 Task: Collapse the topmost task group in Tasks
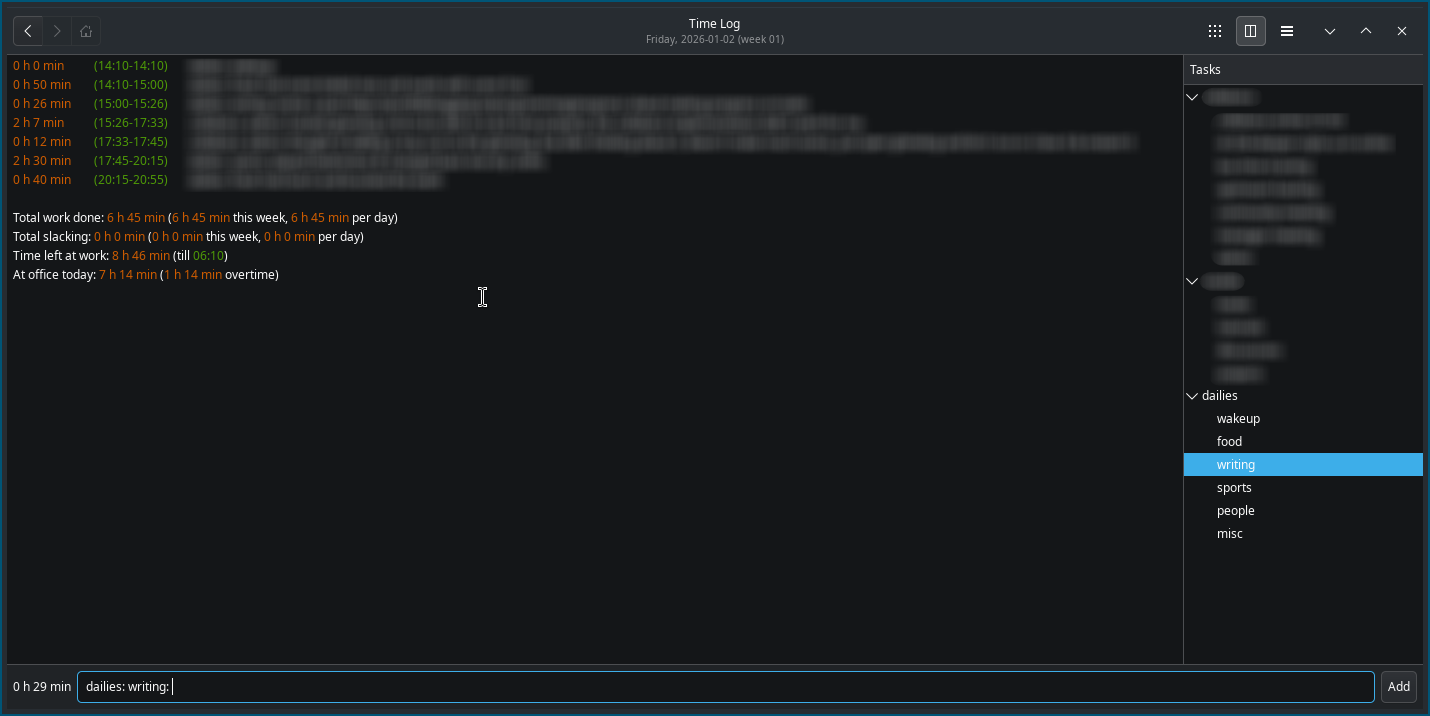1192,98
